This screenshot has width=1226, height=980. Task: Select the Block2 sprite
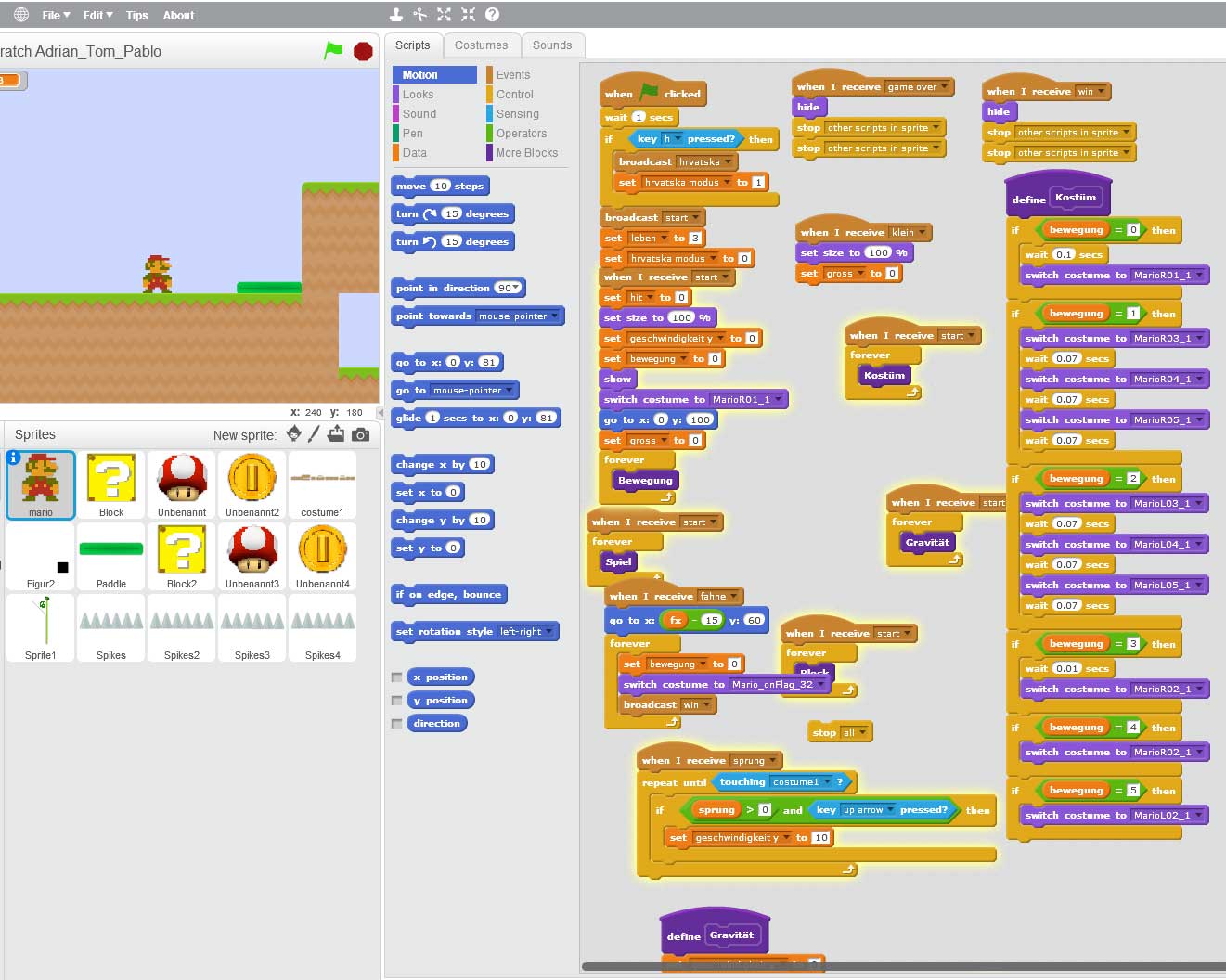182,556
